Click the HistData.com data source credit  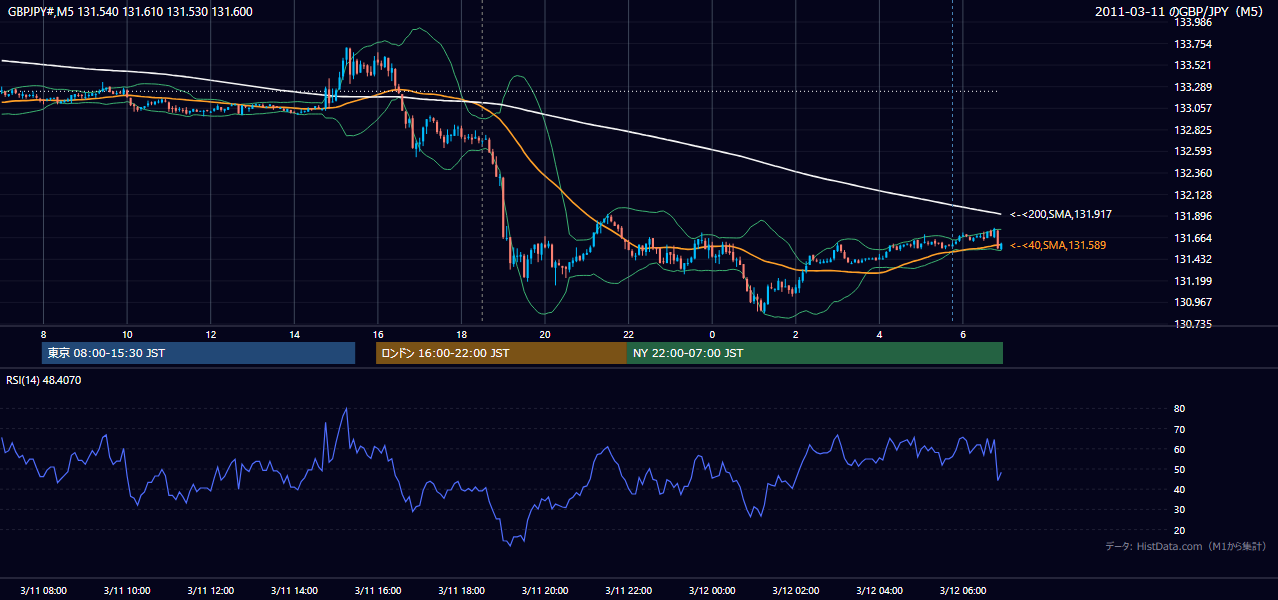coord(1185,546)
